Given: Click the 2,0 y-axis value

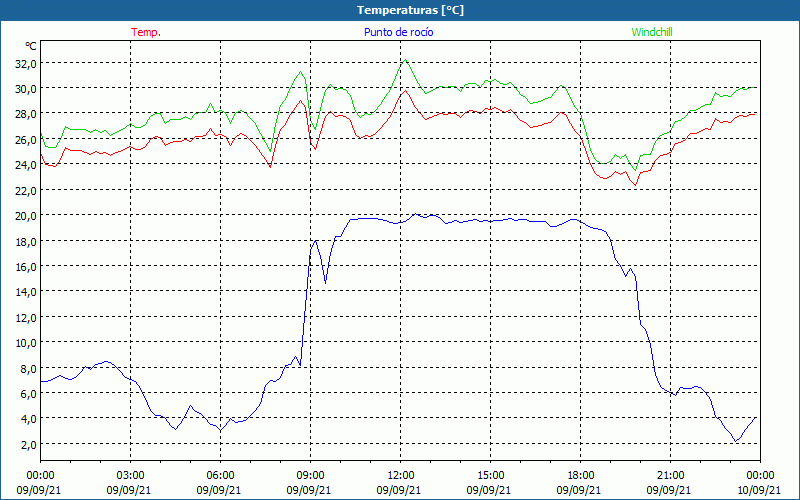Looking at the screenshot, I should point(28,444).
